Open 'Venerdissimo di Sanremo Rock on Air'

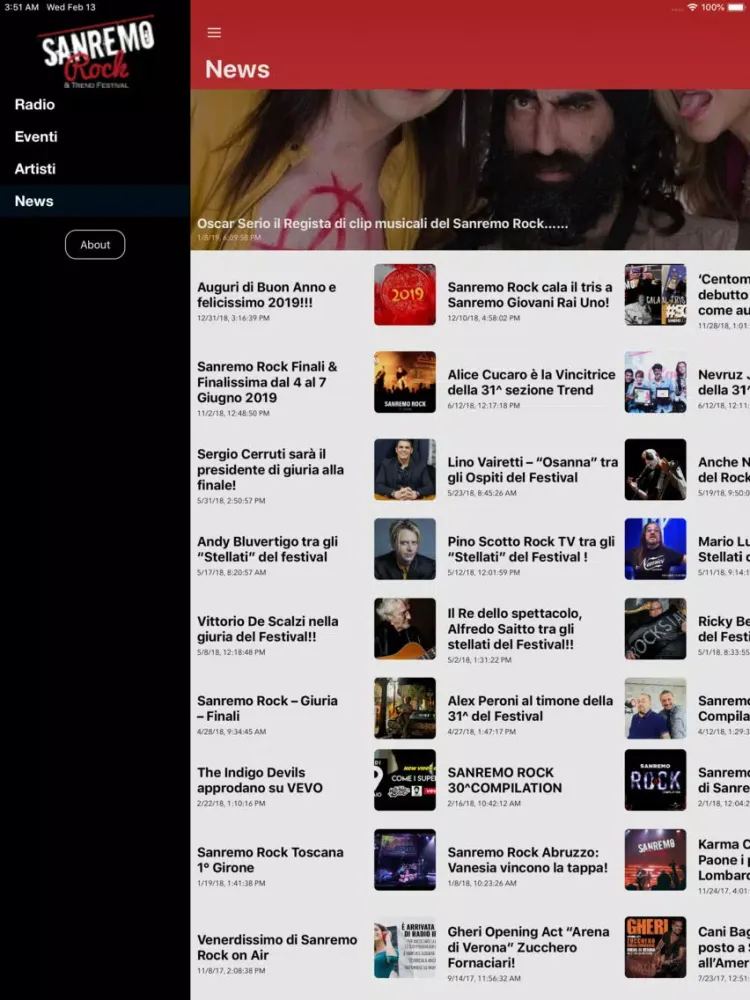[x=277, y=947]
